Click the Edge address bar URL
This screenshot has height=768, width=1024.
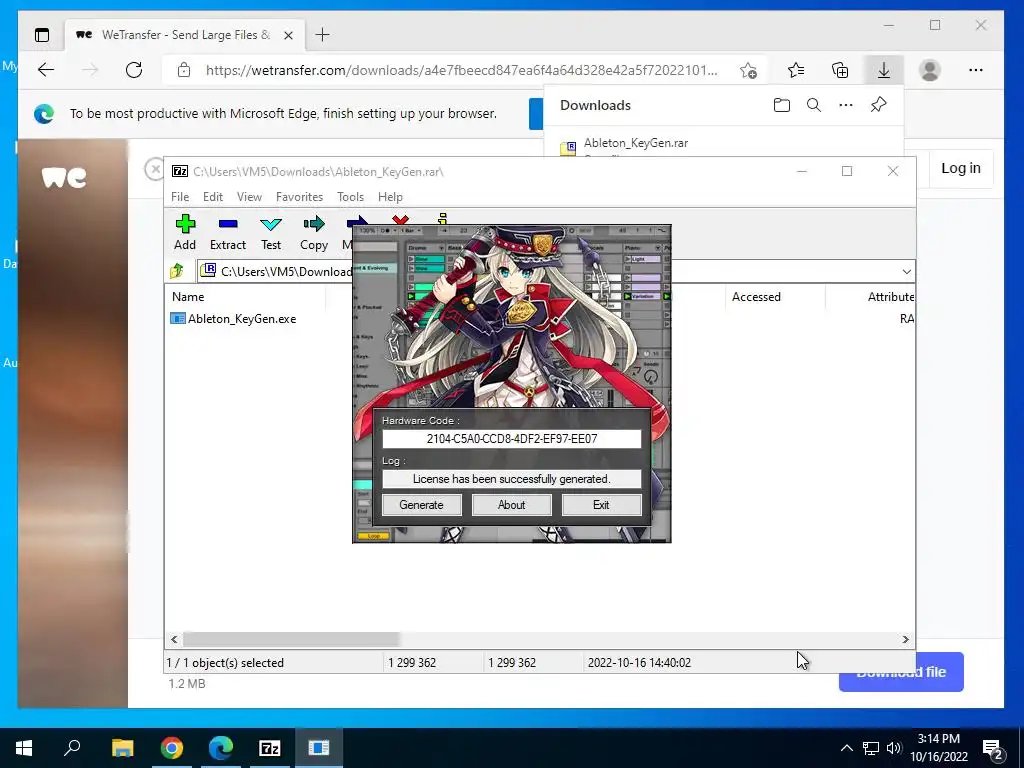click(x=461, y=70)
